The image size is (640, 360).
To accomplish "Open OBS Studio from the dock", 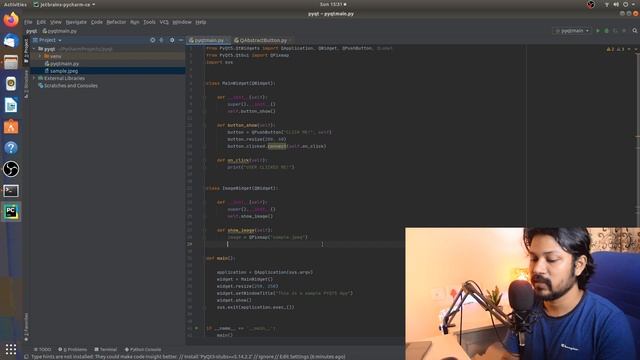I will coord(11,169).
